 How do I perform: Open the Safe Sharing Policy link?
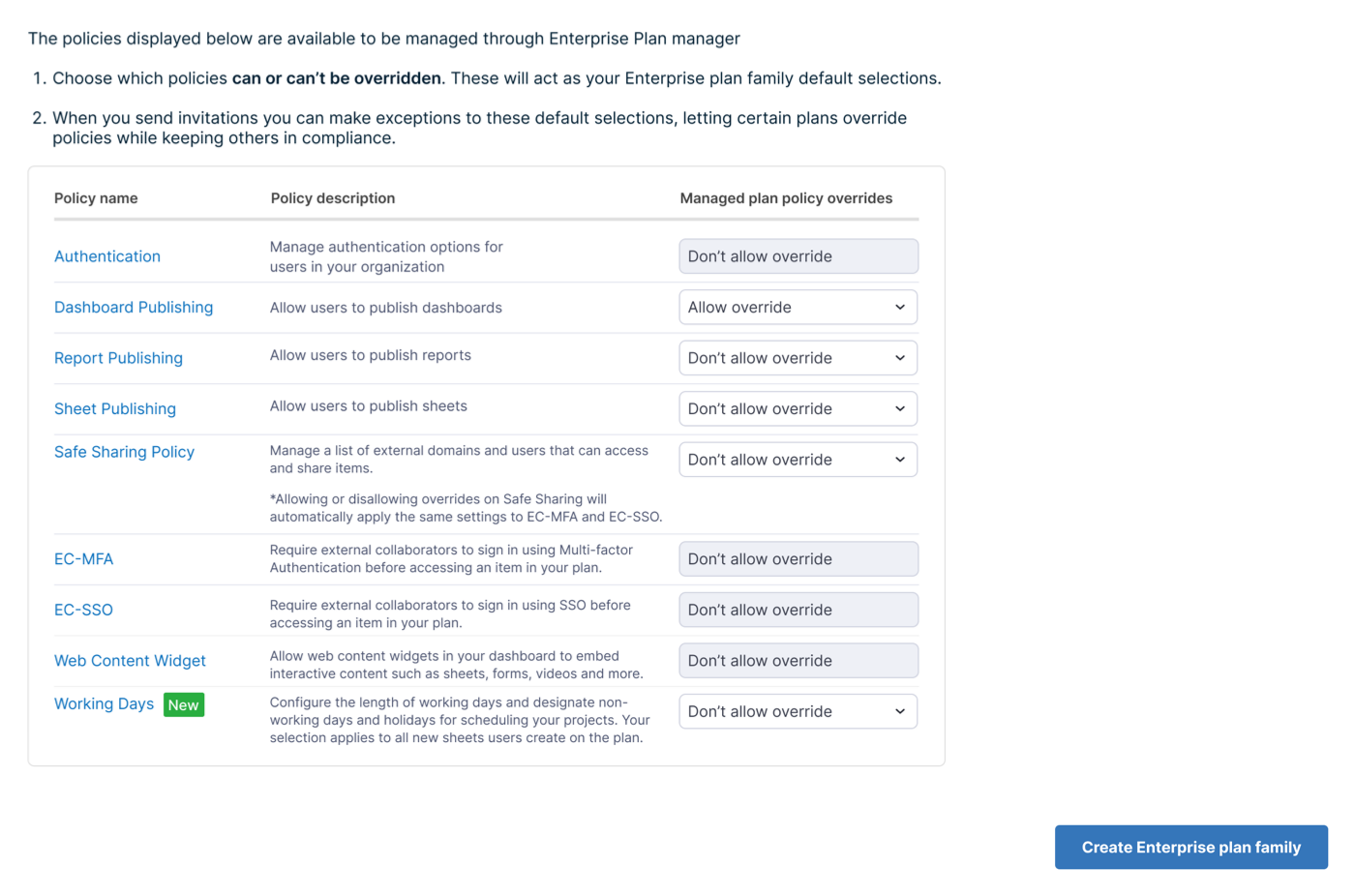point(124,452)
